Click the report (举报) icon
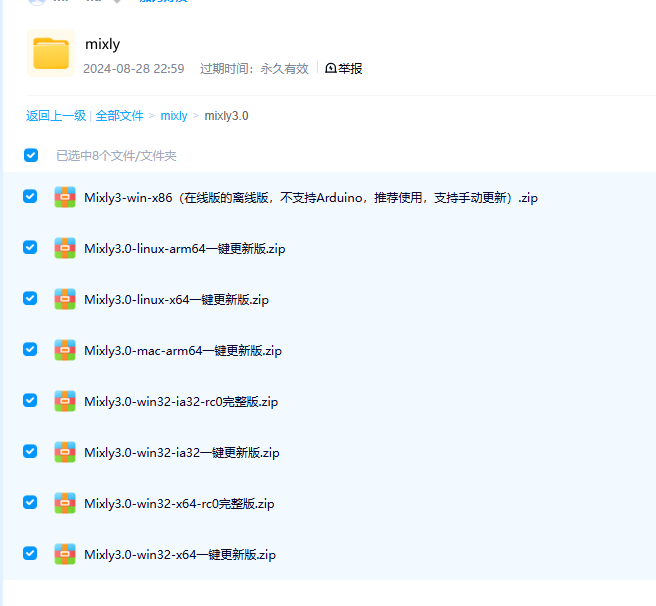This screenshot has width=656, height=606. (331, 68)
